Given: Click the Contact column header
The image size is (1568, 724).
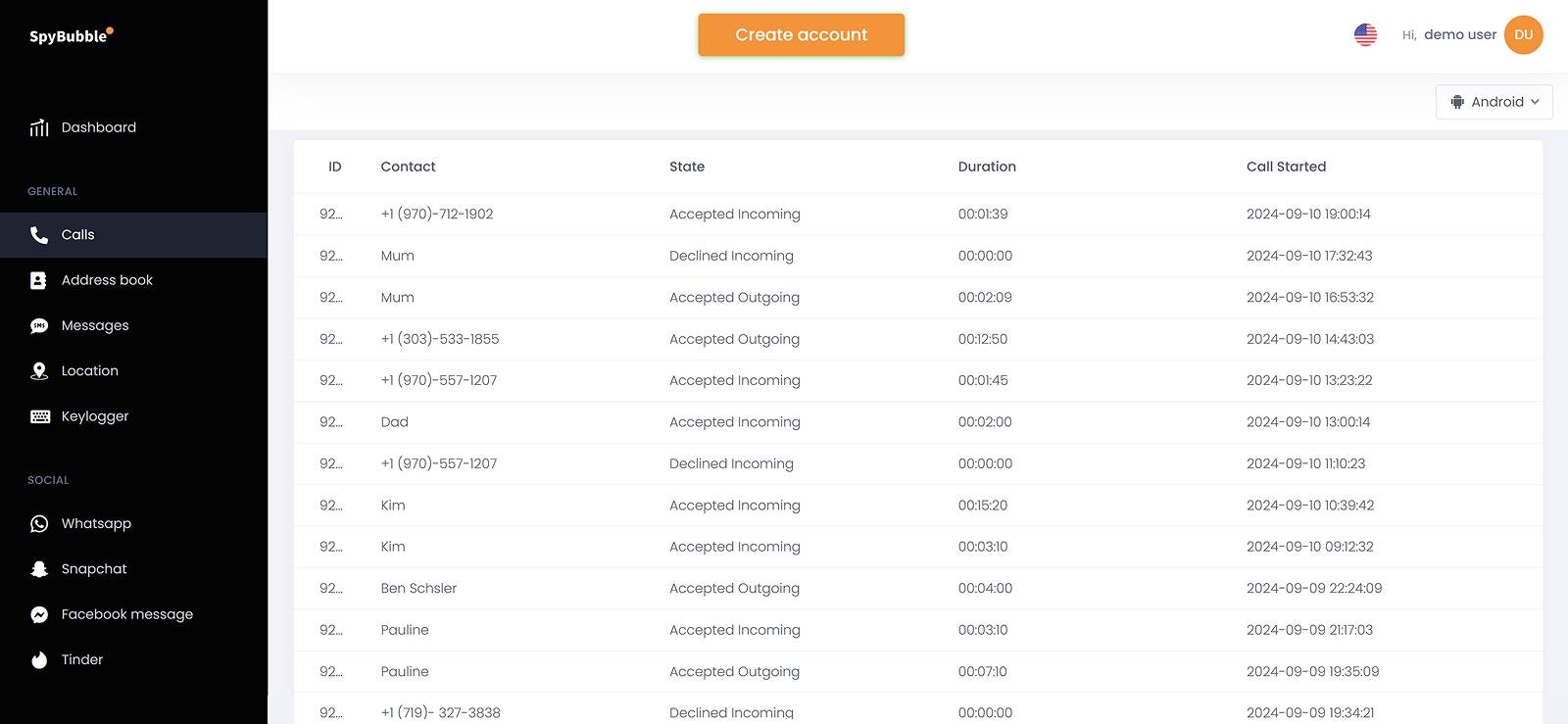Looking at the screenshot, I should (409, 168).
